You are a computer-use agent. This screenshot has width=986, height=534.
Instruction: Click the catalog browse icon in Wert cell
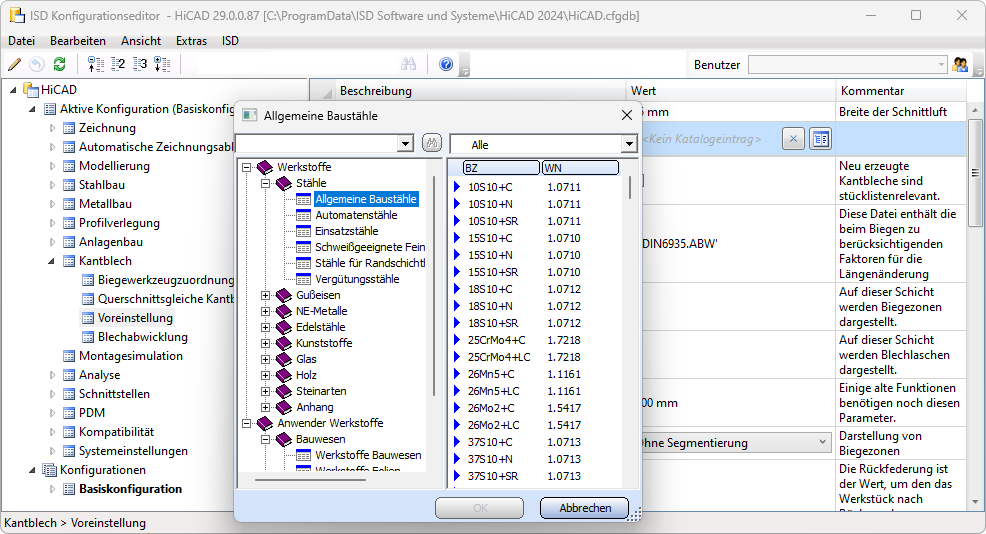pos(821,139)
